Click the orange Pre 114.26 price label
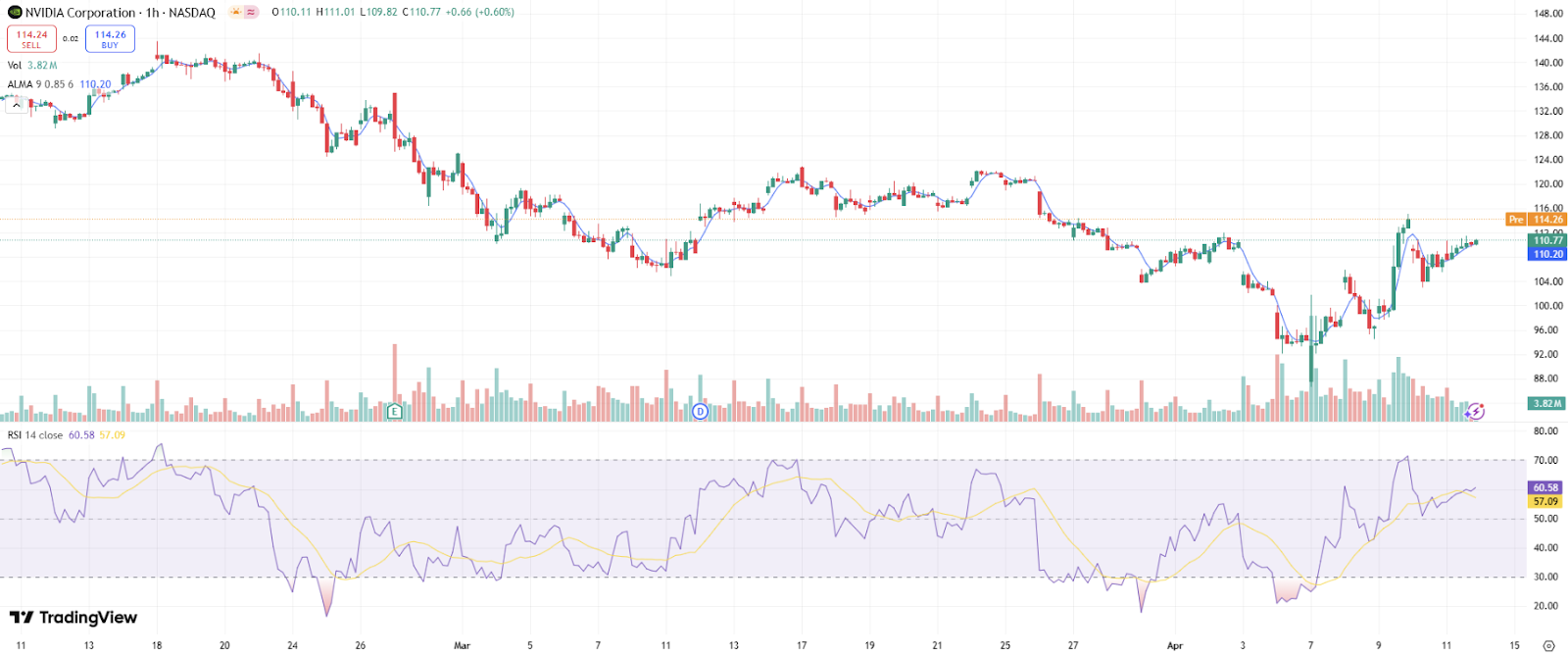Screen dimensions: 1568x656 pyautogui.click(x=1537, y=220)
